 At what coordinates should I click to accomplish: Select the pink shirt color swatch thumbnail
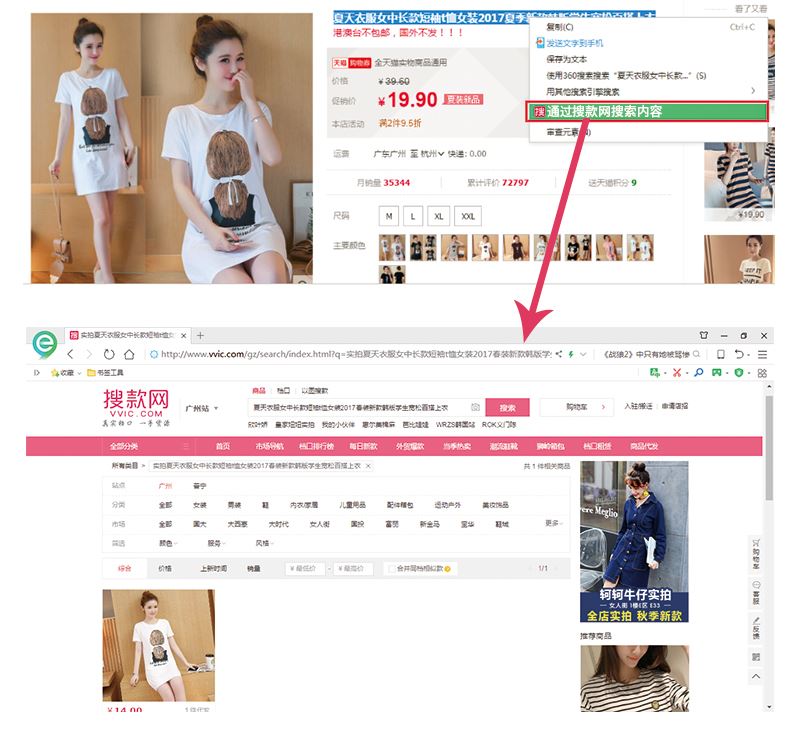tap(609, 248)
